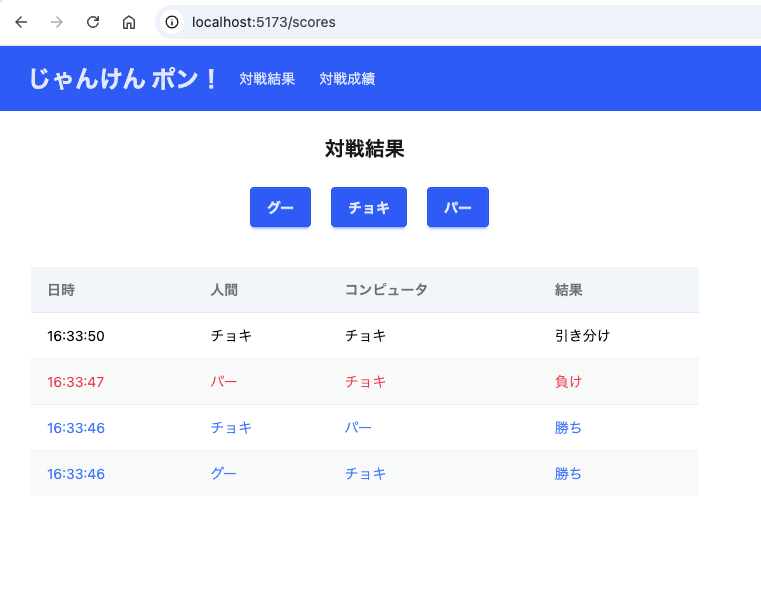Click the じゃんけん ポン！ title logo
761x605 pixels.
pos(124,79)
